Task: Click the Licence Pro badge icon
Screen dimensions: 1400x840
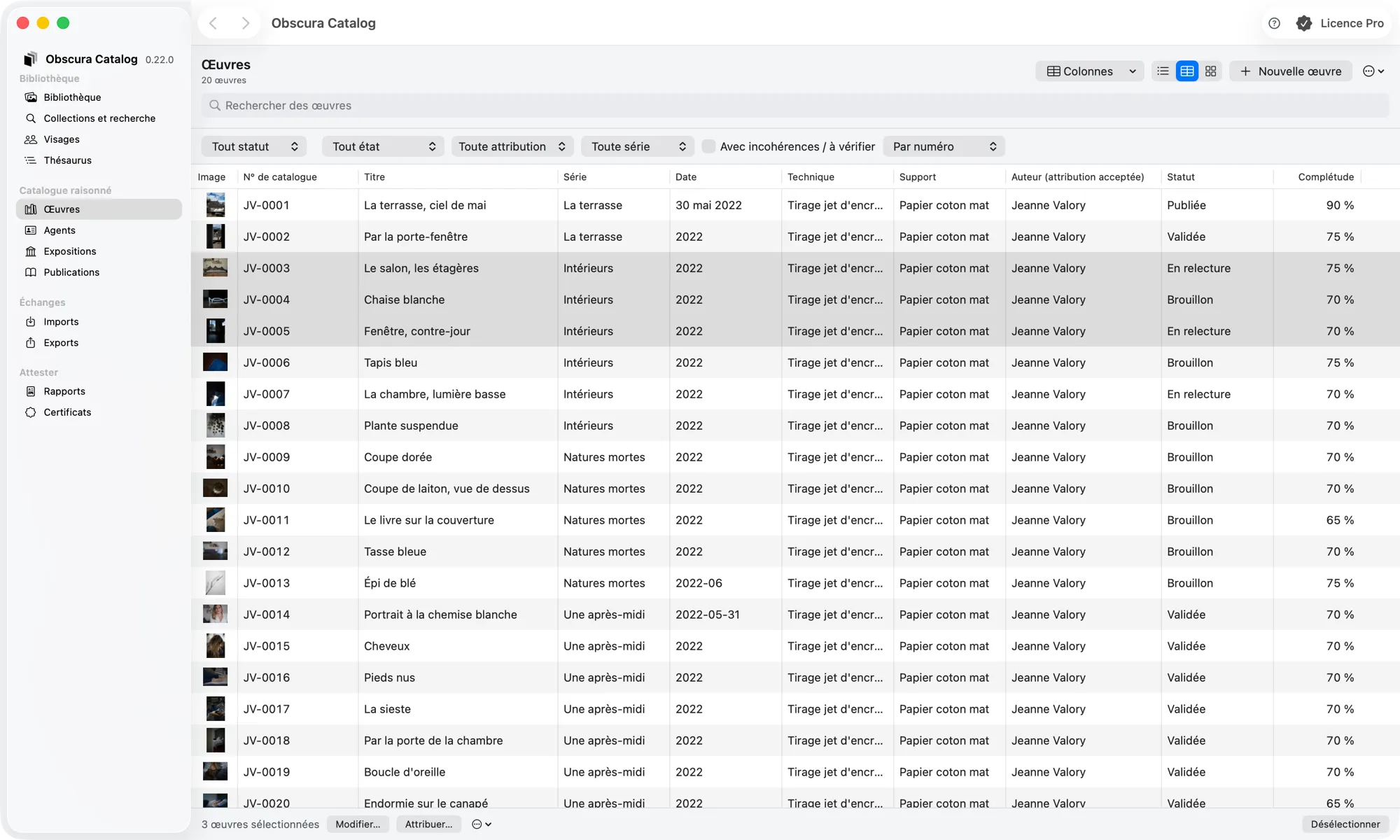Action: (1304, 23)
